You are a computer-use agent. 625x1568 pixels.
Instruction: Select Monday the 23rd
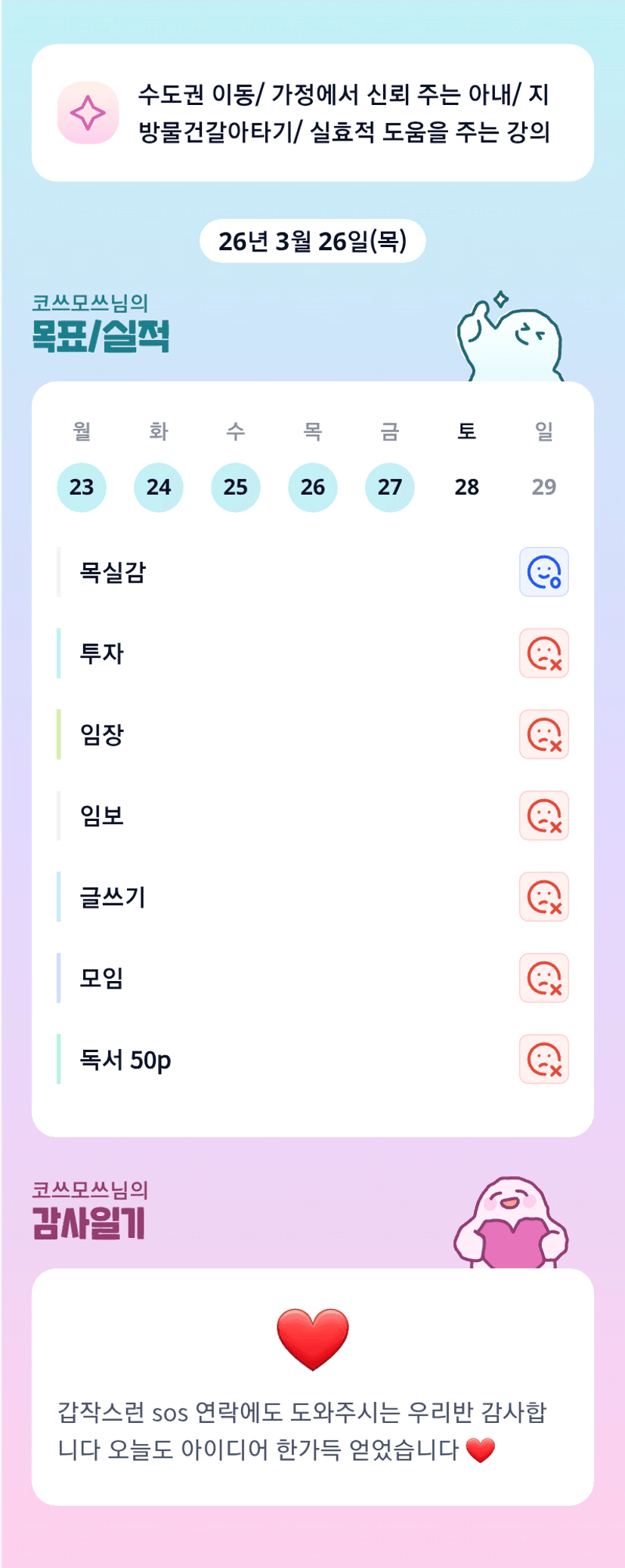82,487
